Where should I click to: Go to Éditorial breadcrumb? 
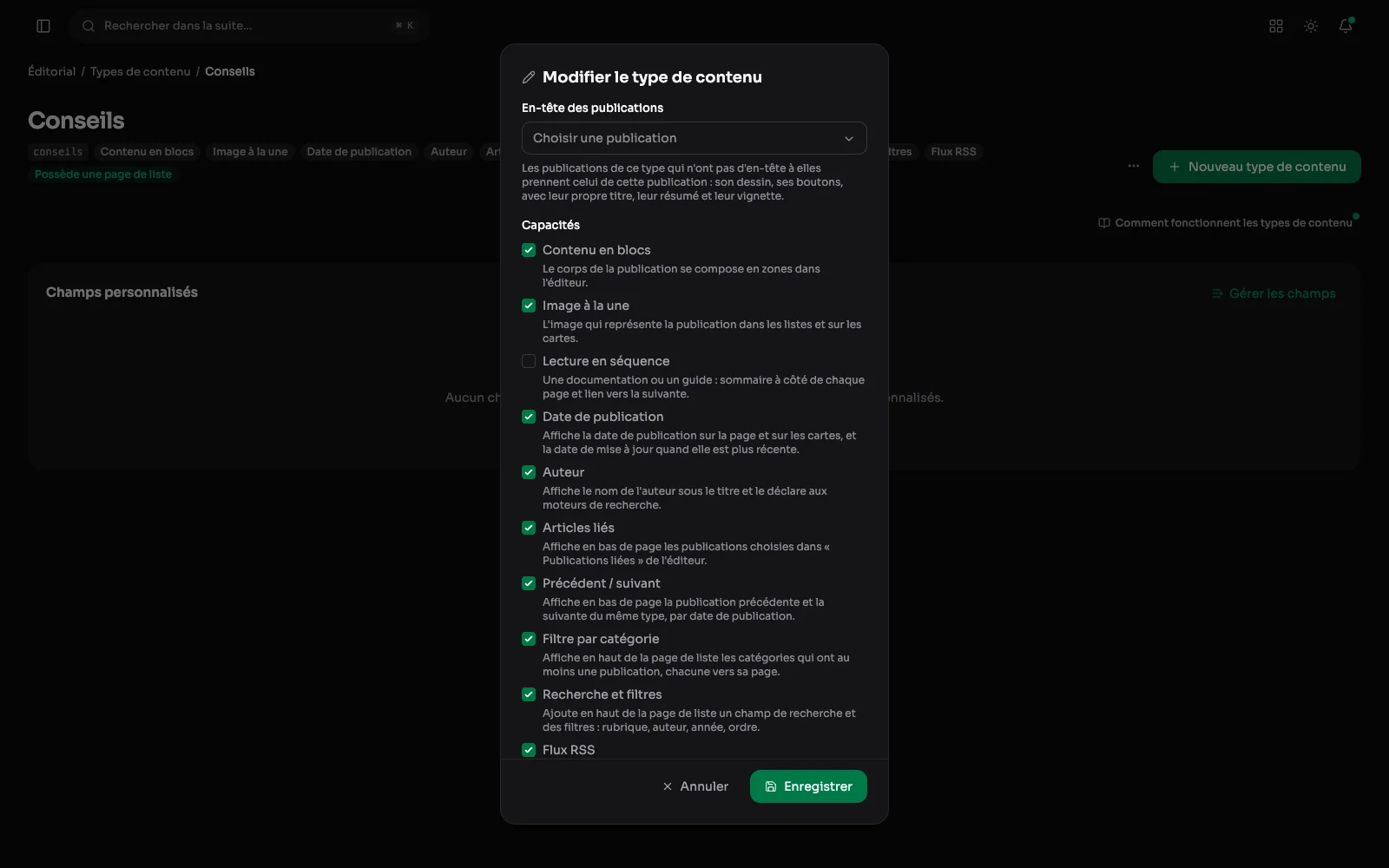tap(52, 71)
